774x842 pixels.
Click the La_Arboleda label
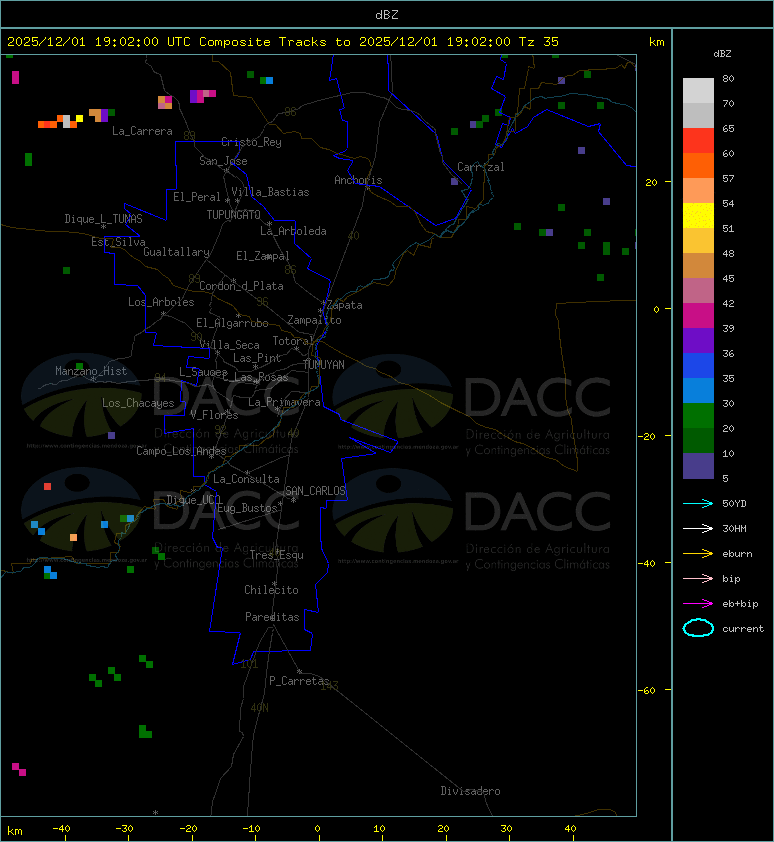click(x=293, y=231)
